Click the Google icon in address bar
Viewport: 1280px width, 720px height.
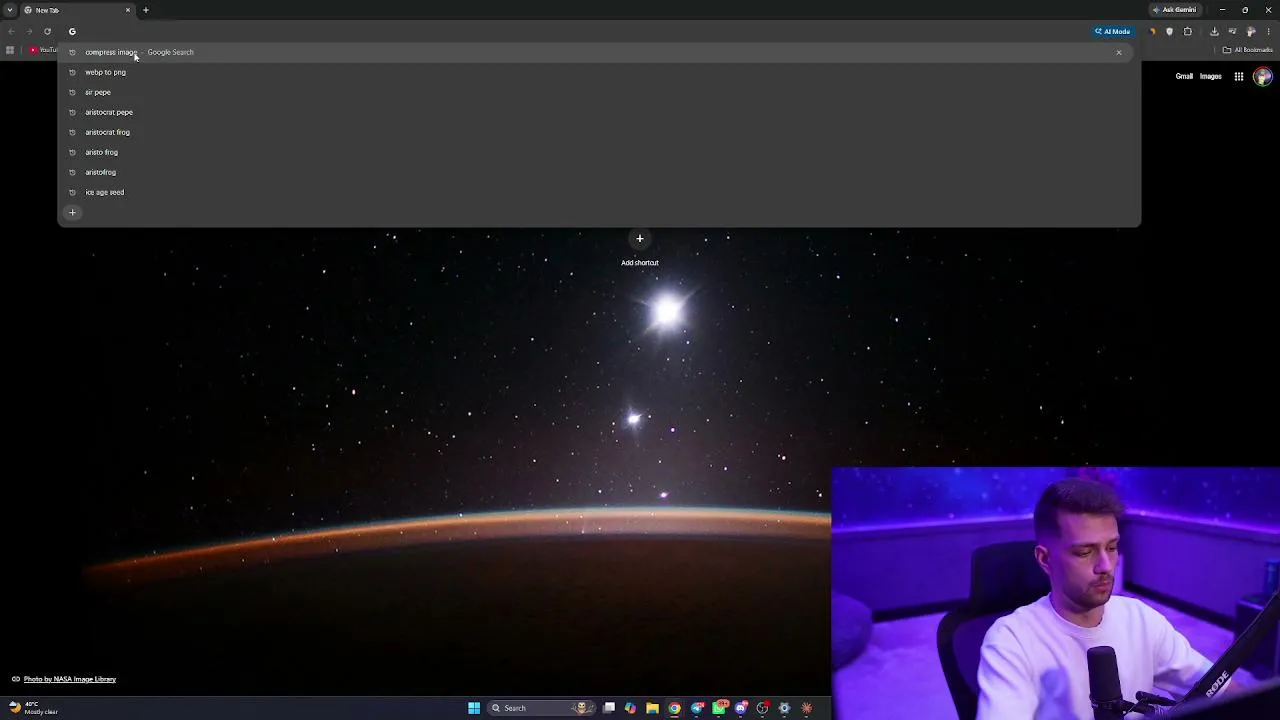click(x=72, y=31)
